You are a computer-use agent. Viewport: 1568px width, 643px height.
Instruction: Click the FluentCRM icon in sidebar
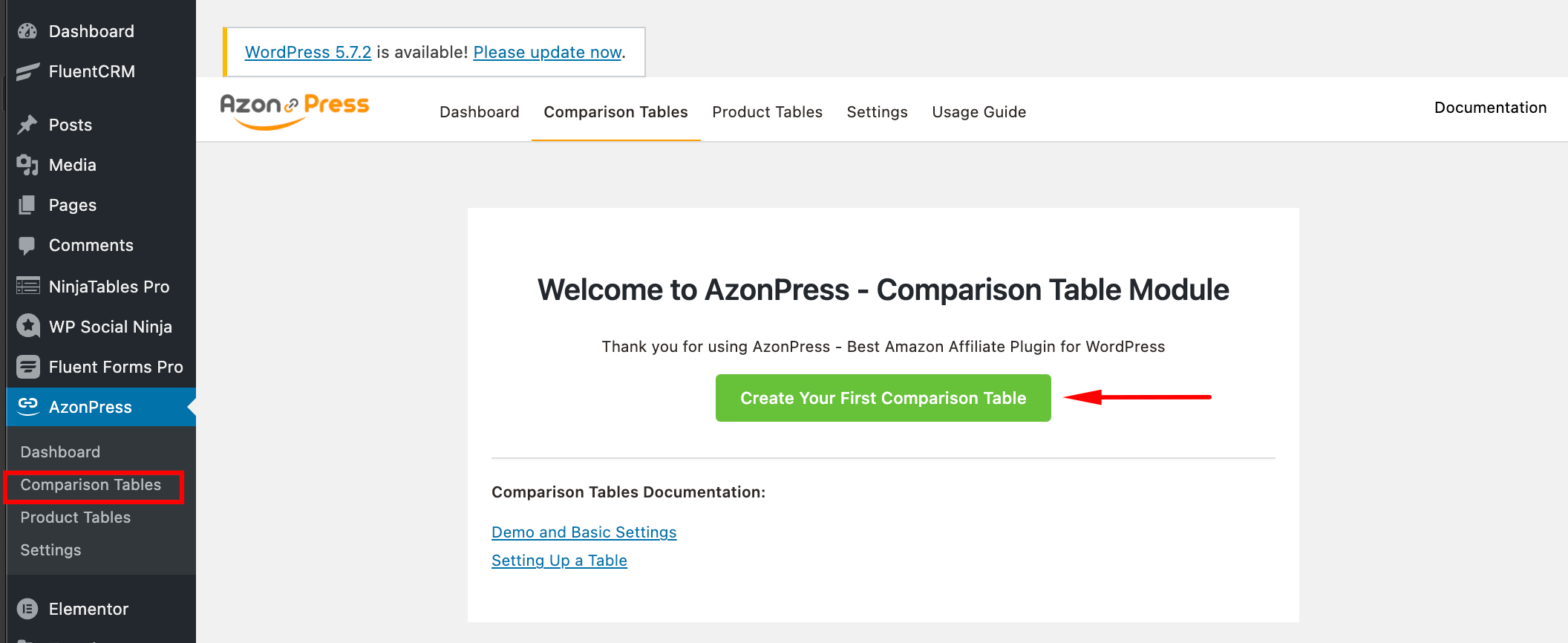(27, 71)
